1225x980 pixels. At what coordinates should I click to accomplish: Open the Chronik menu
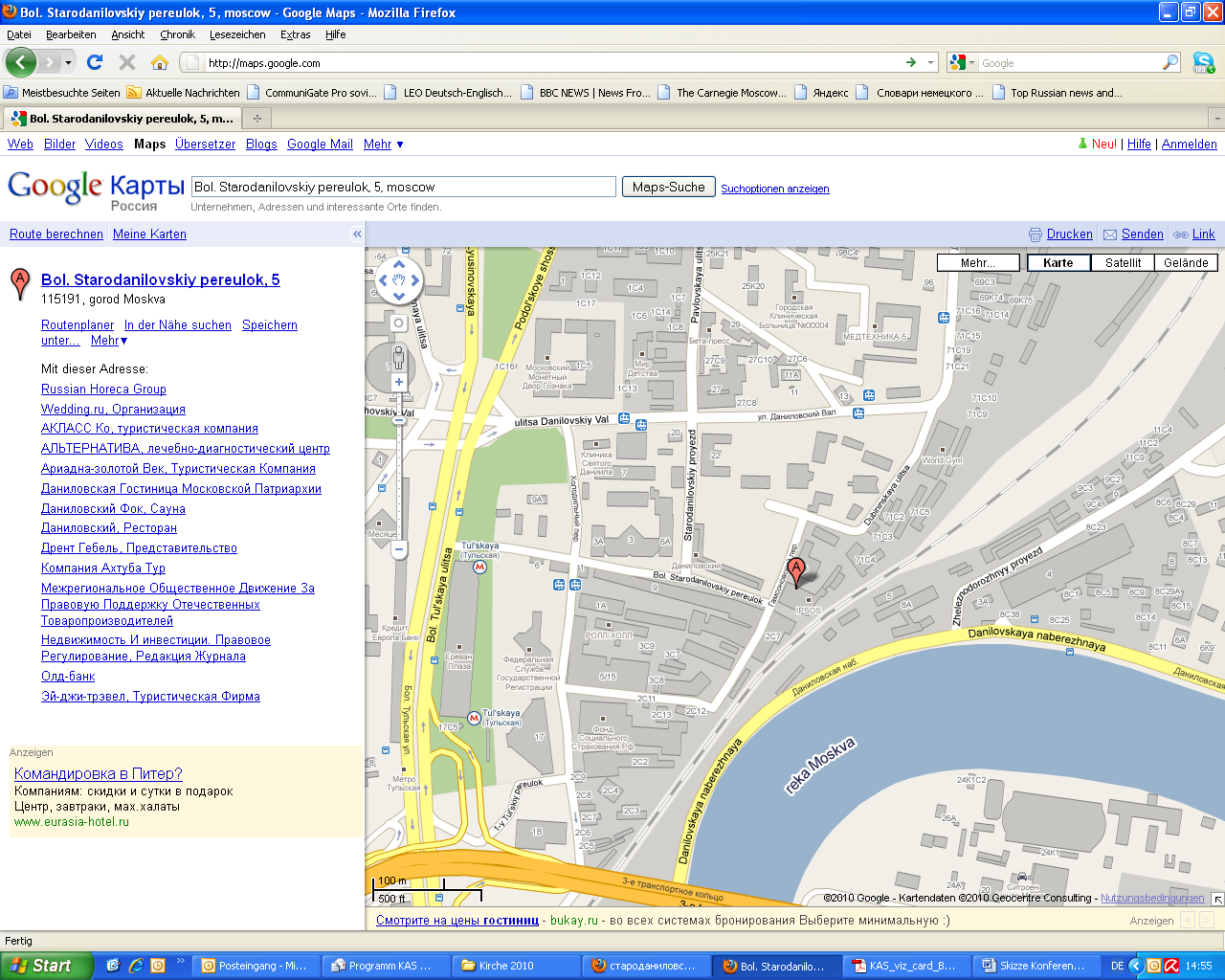coord(177,34)
